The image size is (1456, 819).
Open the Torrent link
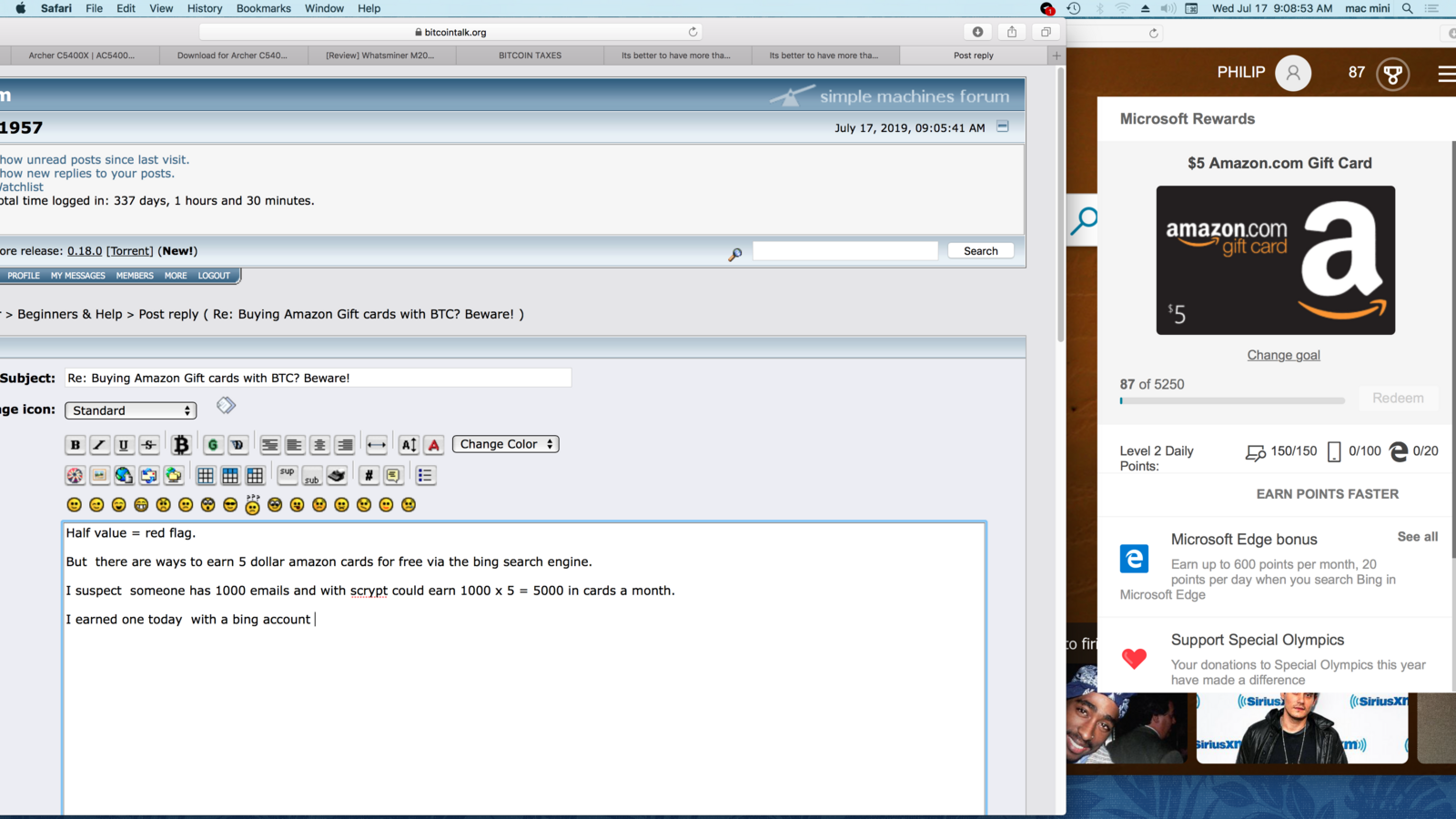[x=130, y=251]
